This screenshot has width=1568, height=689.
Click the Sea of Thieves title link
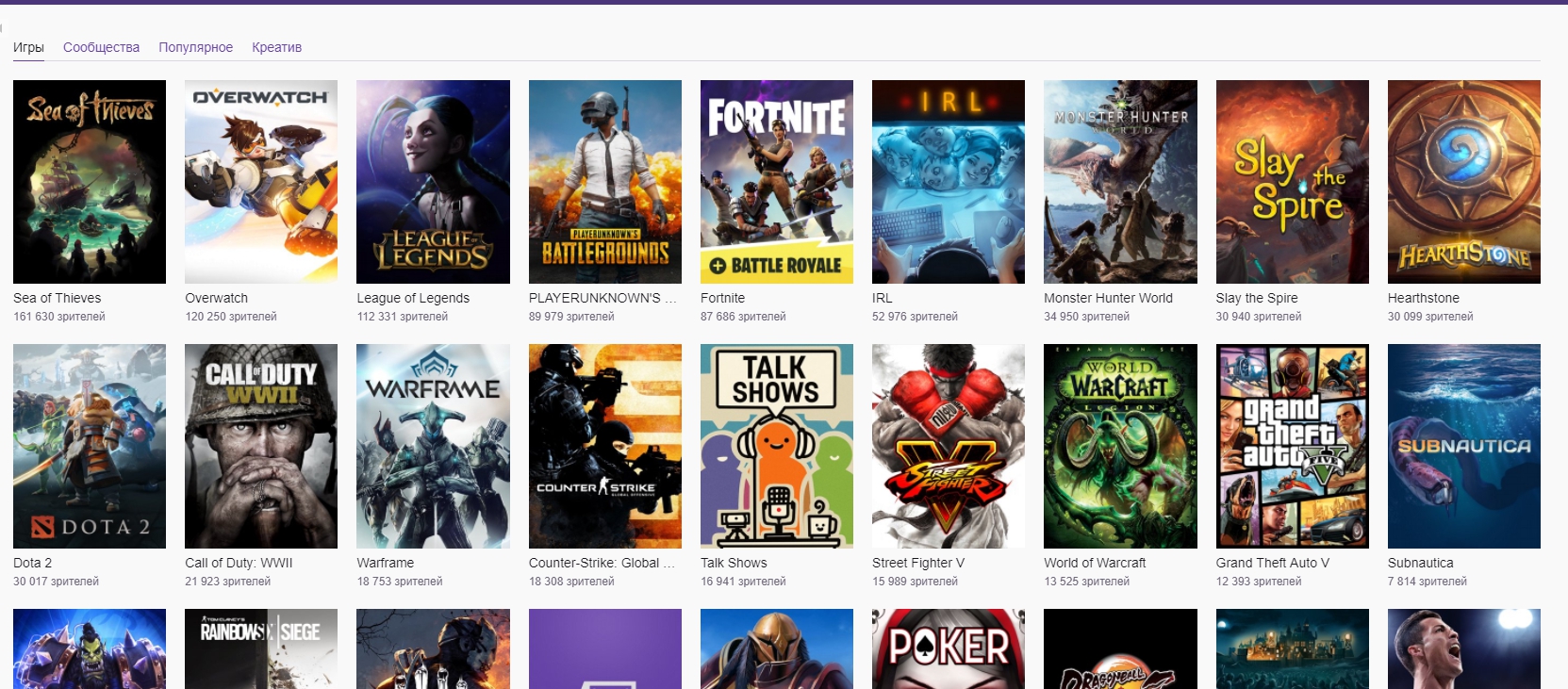click(57, 298)
